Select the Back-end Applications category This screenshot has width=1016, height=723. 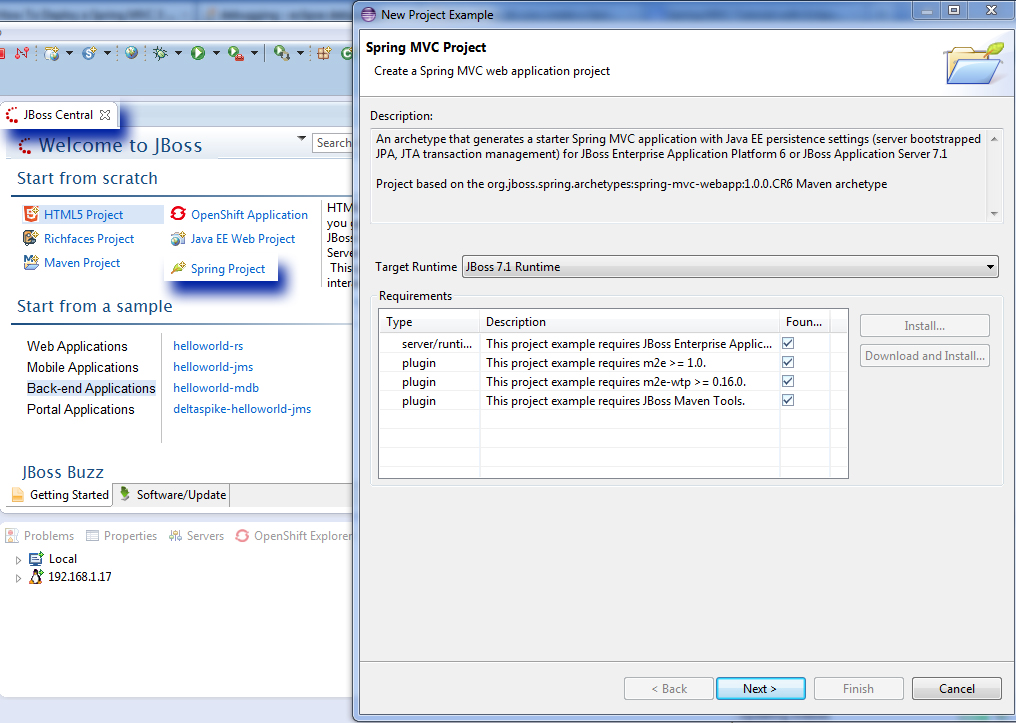91,388
